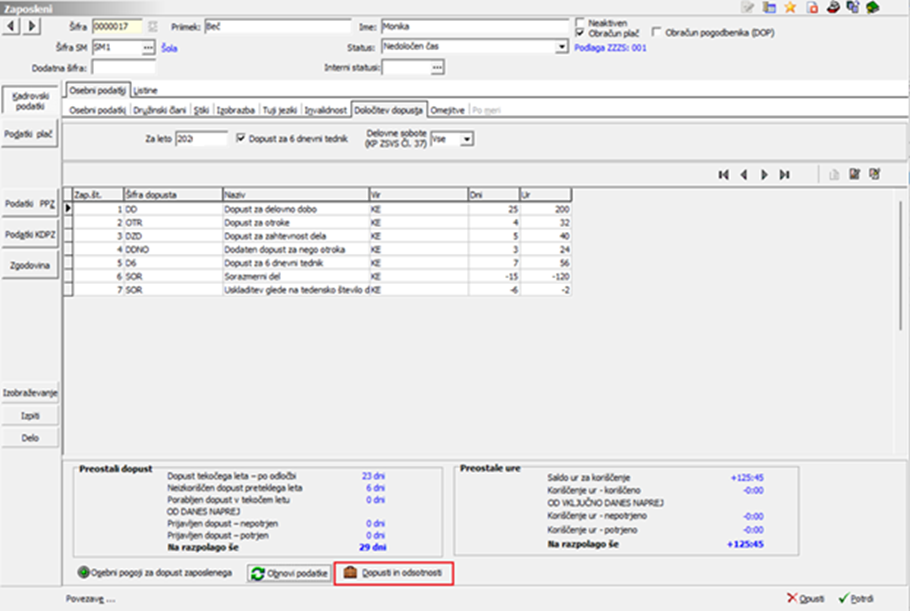
Task: Click into the Dodatna šifra input field
Action: tap(124, 68)
